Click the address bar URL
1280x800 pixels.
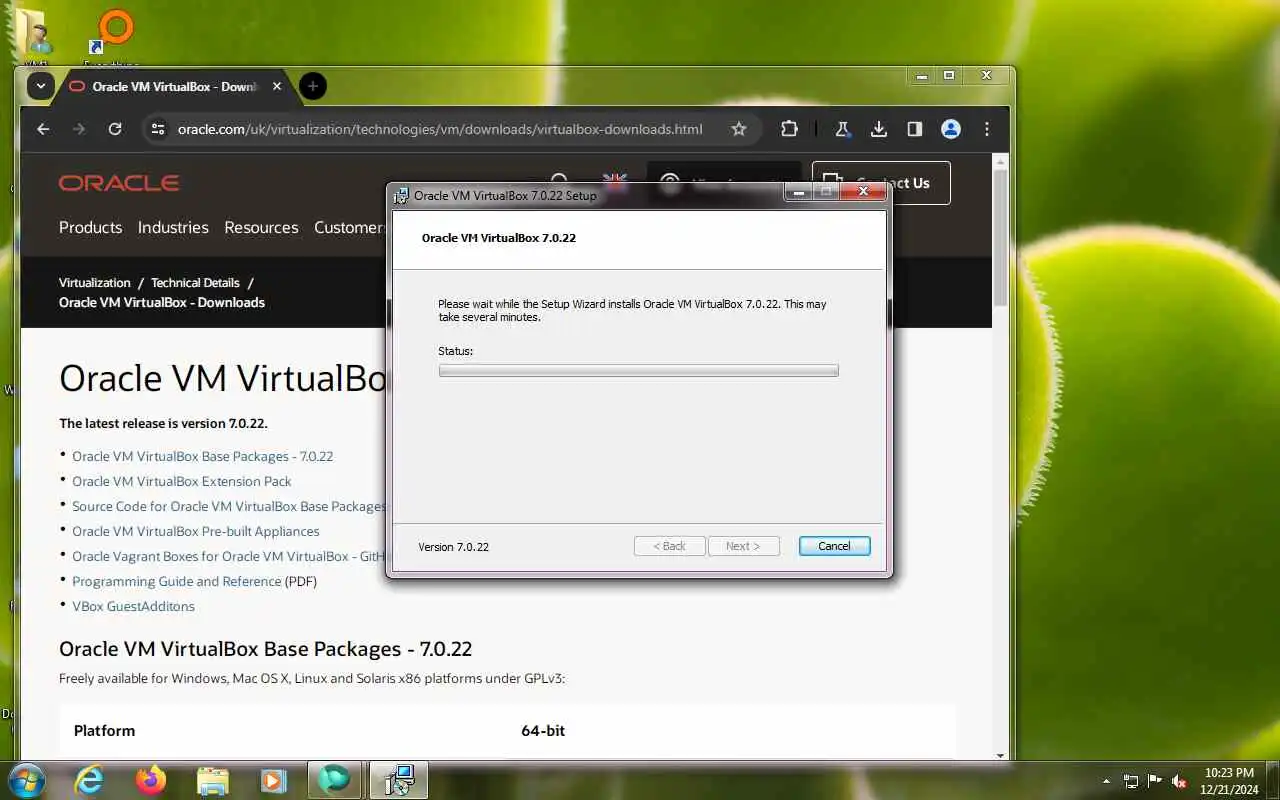coord(440,129)
